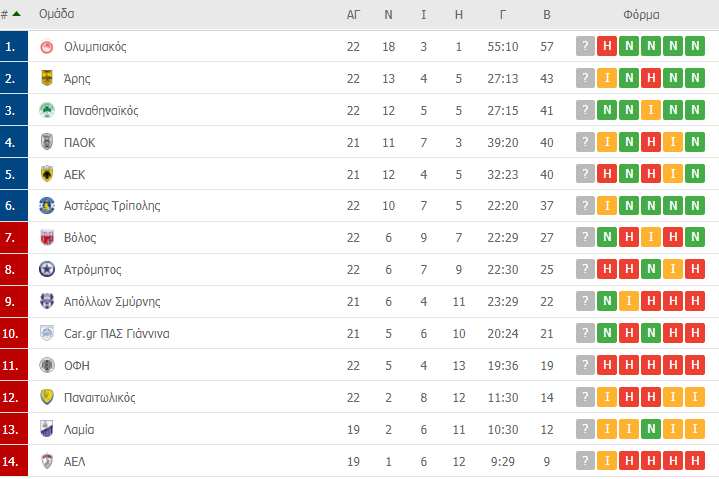Click Olympiacos grey question-mark form box
The width and height of the screenshot is (719, 479).
[x=585, y=47]
